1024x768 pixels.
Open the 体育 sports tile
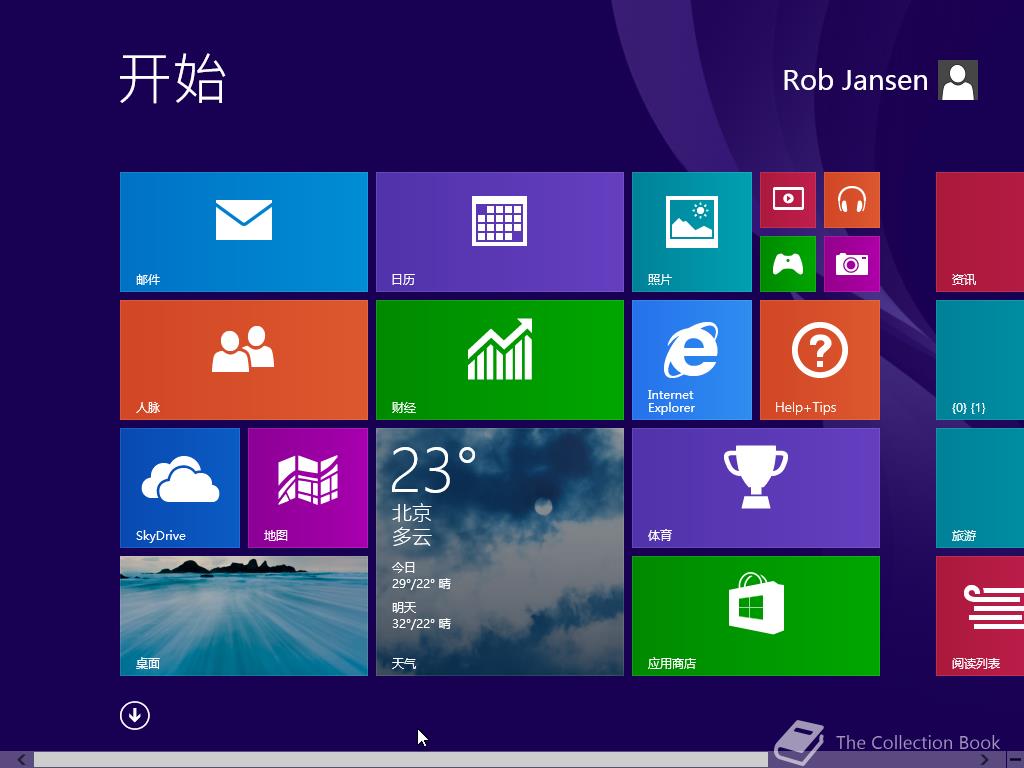coord(756,488)
